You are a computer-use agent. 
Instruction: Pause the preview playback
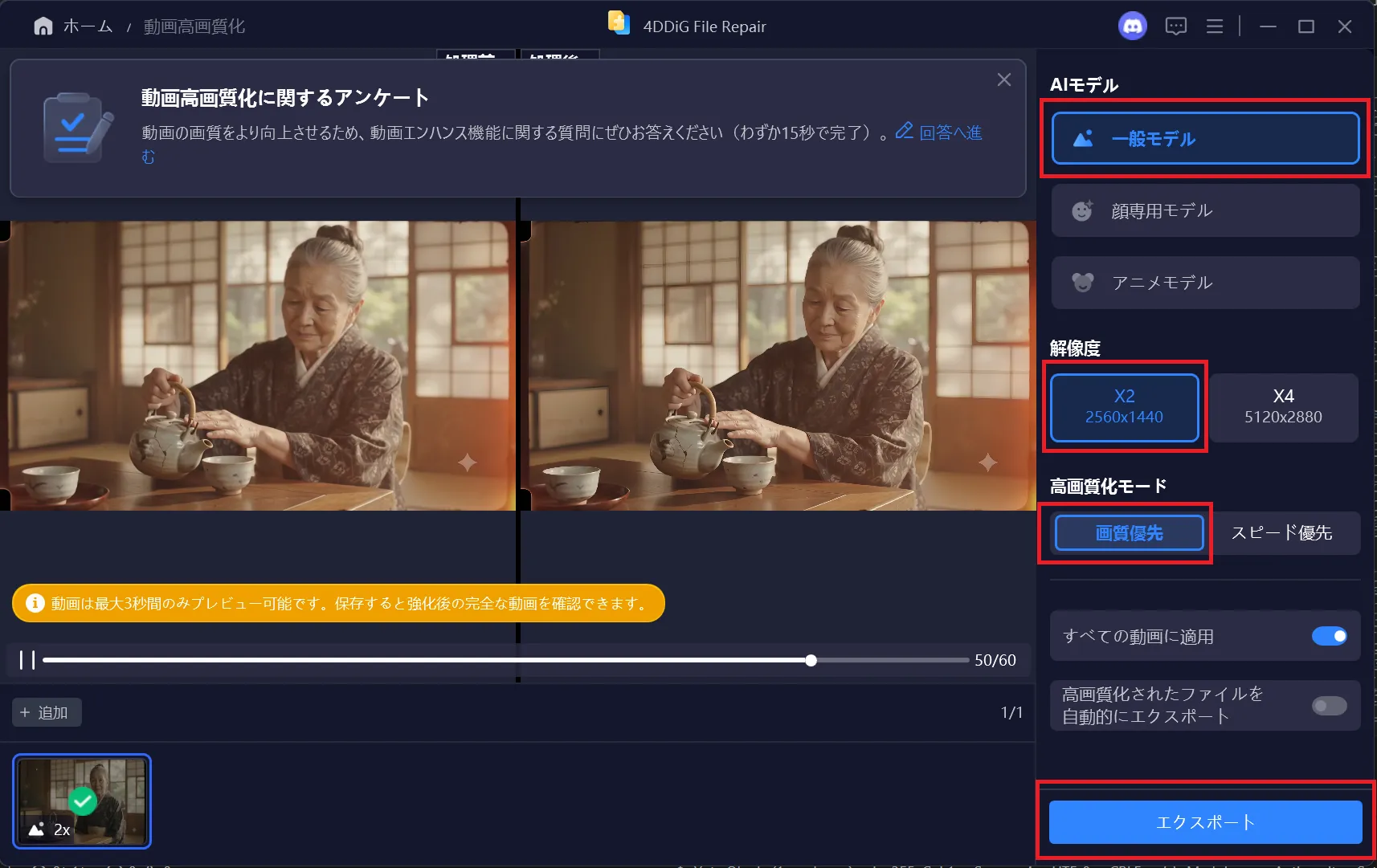(x=27, y=660)
